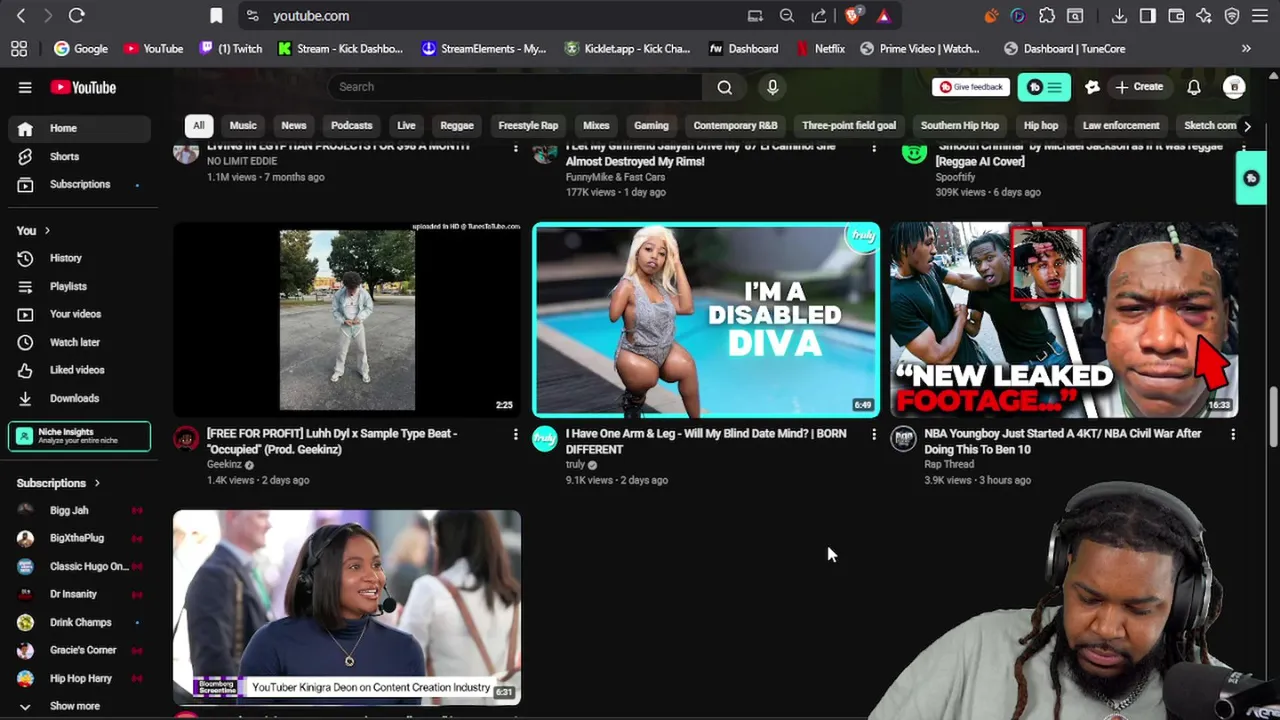Select the Music filter chip
1280x720 pixels.
243,125
